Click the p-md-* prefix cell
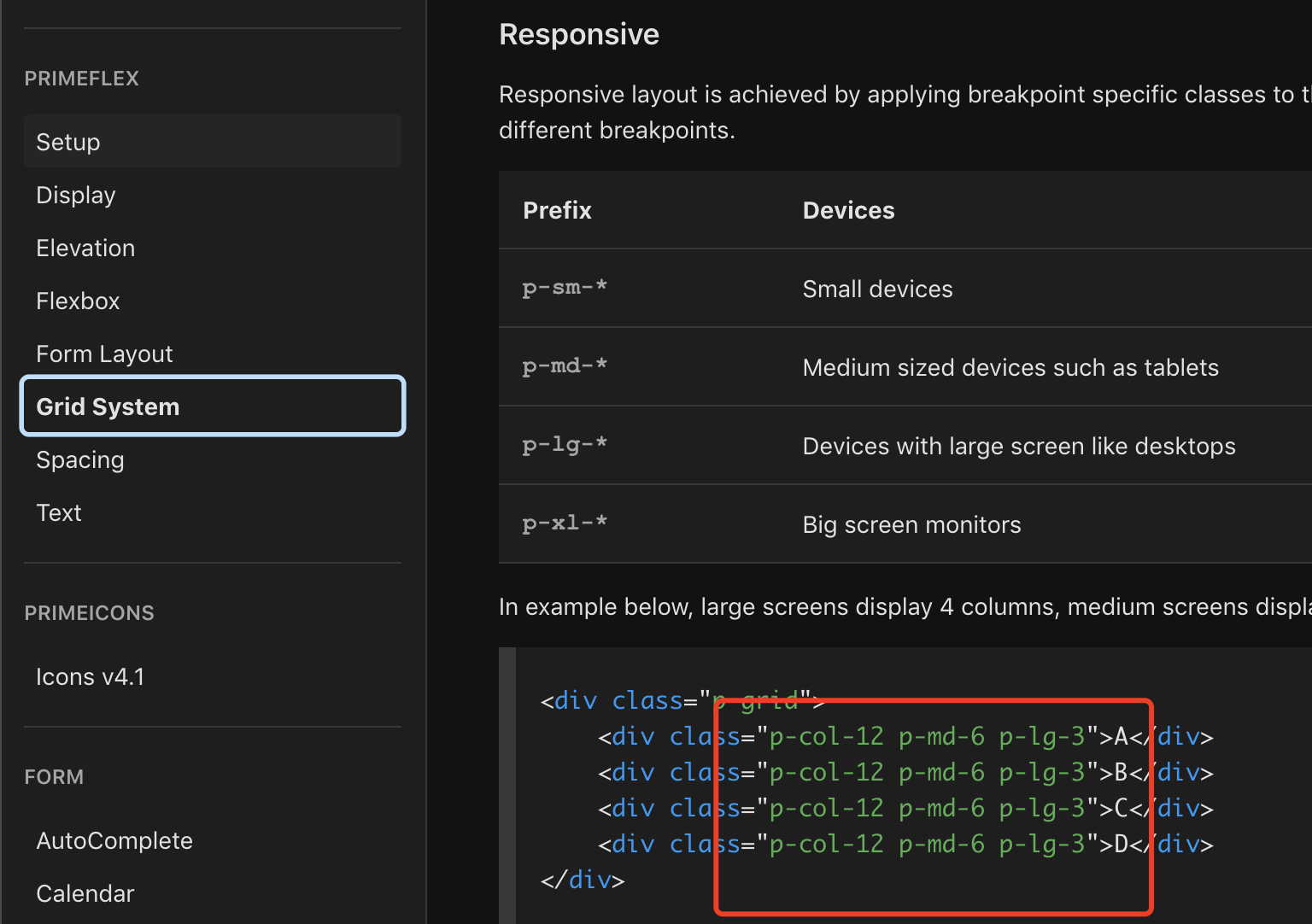The width and height of the screenshot is (1312, 924). coord(565,367)
